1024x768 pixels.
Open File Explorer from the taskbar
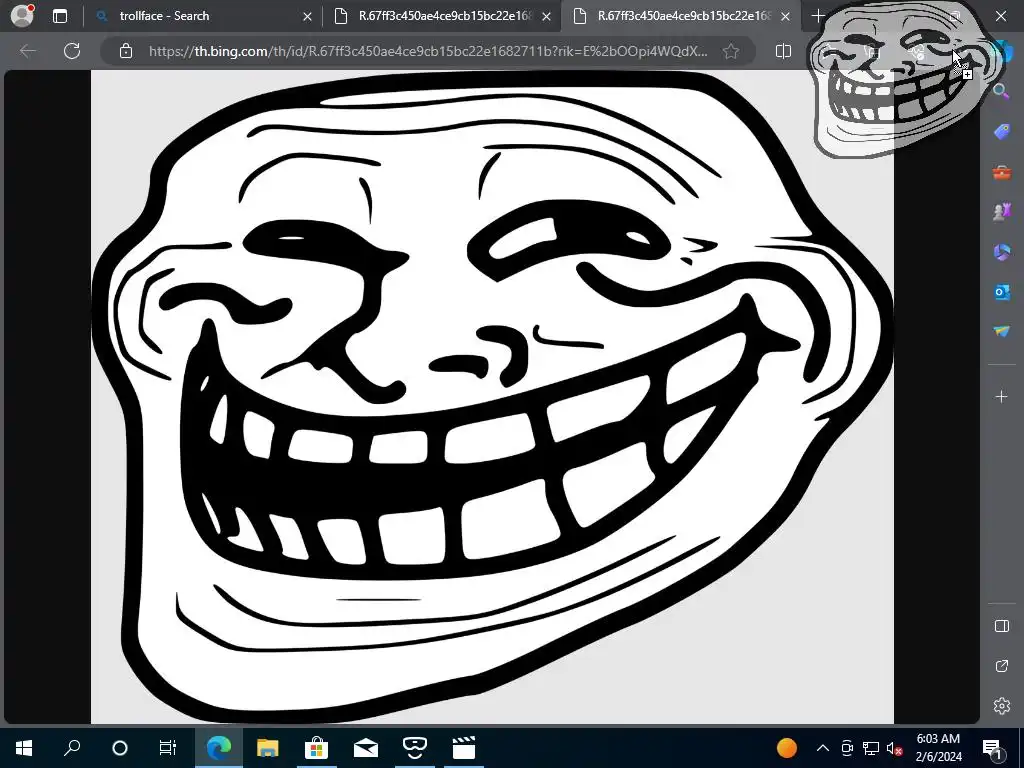[x=267, y=748]
